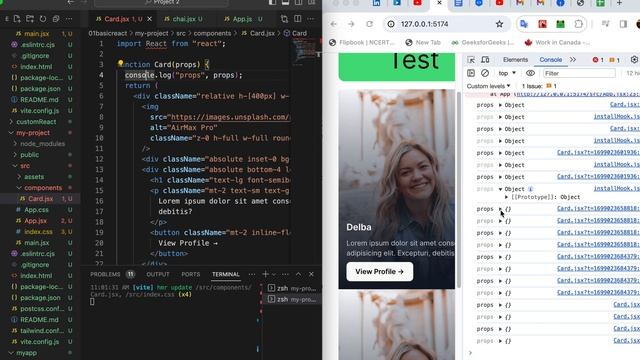Click the media control icon in Chrome toolbar
This screenshot has height=360, width=640.
click(605, 24)
